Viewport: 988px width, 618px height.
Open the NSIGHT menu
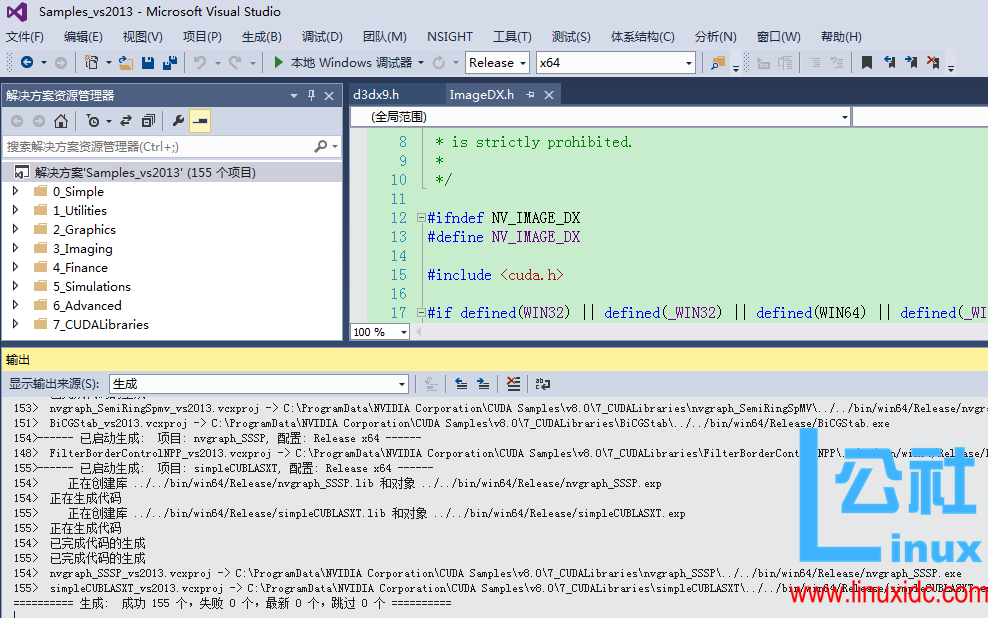click(450, 37)
